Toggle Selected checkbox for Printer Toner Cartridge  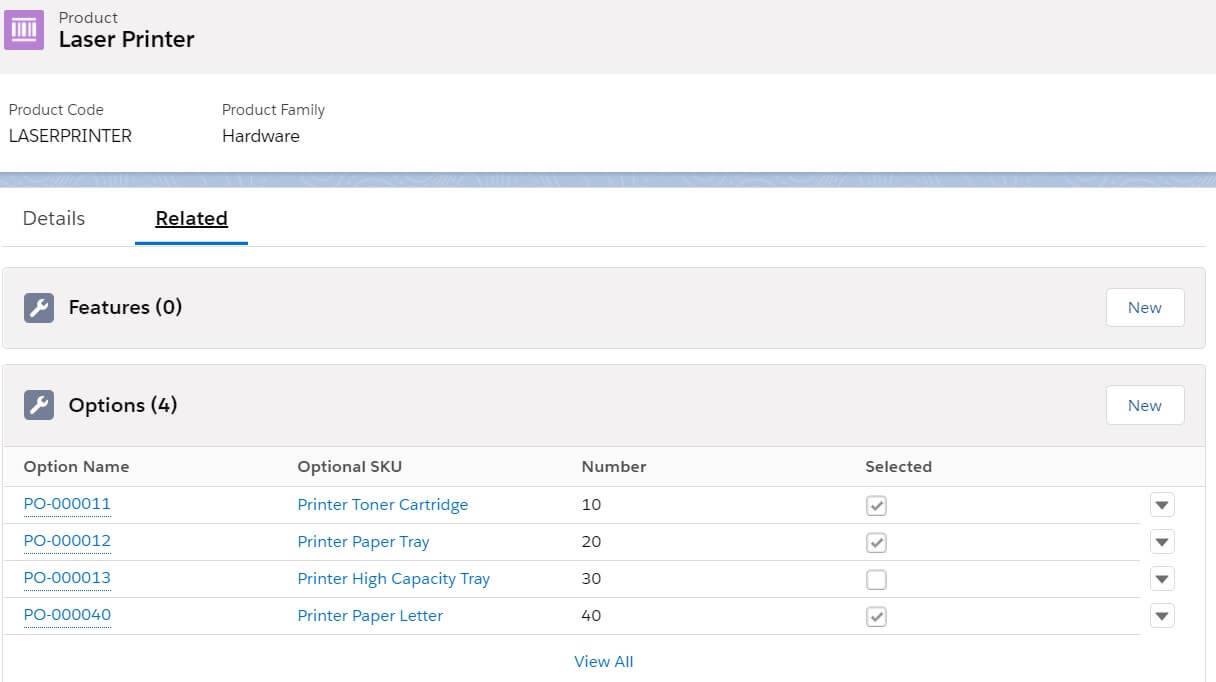876,506
